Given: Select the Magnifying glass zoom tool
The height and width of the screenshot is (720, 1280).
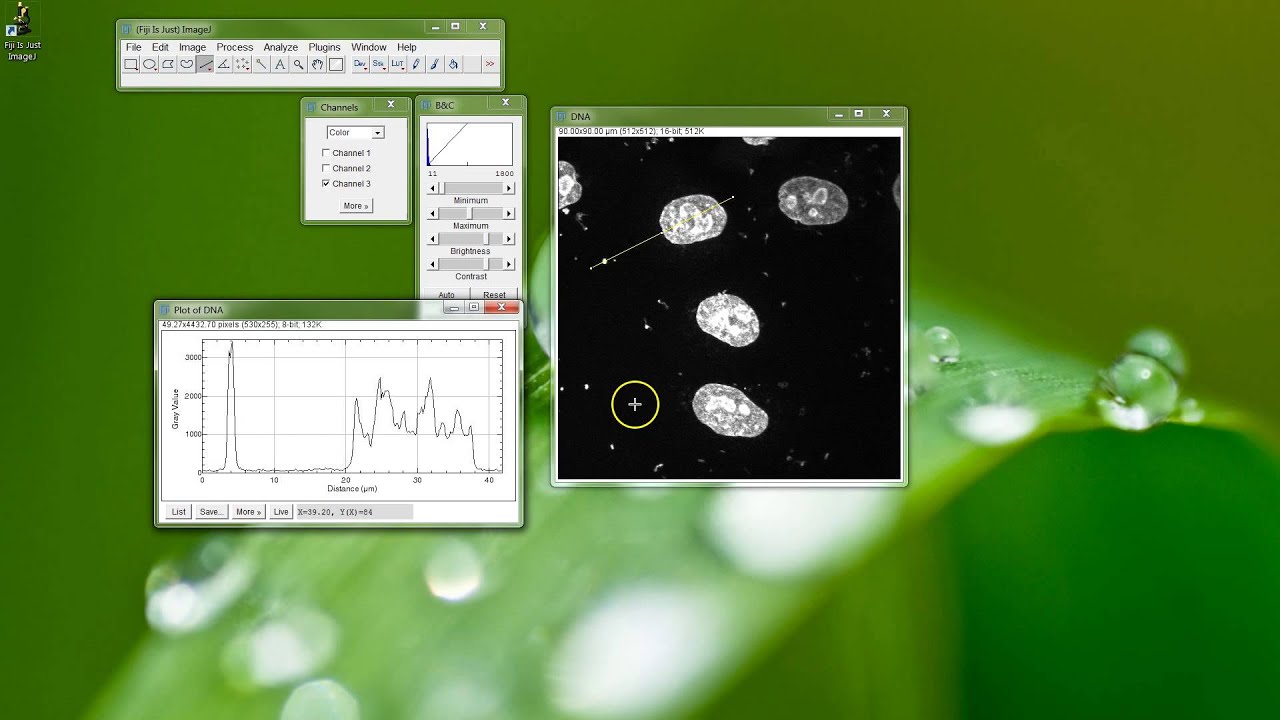Looking at the screenshot, I should 298,64.
